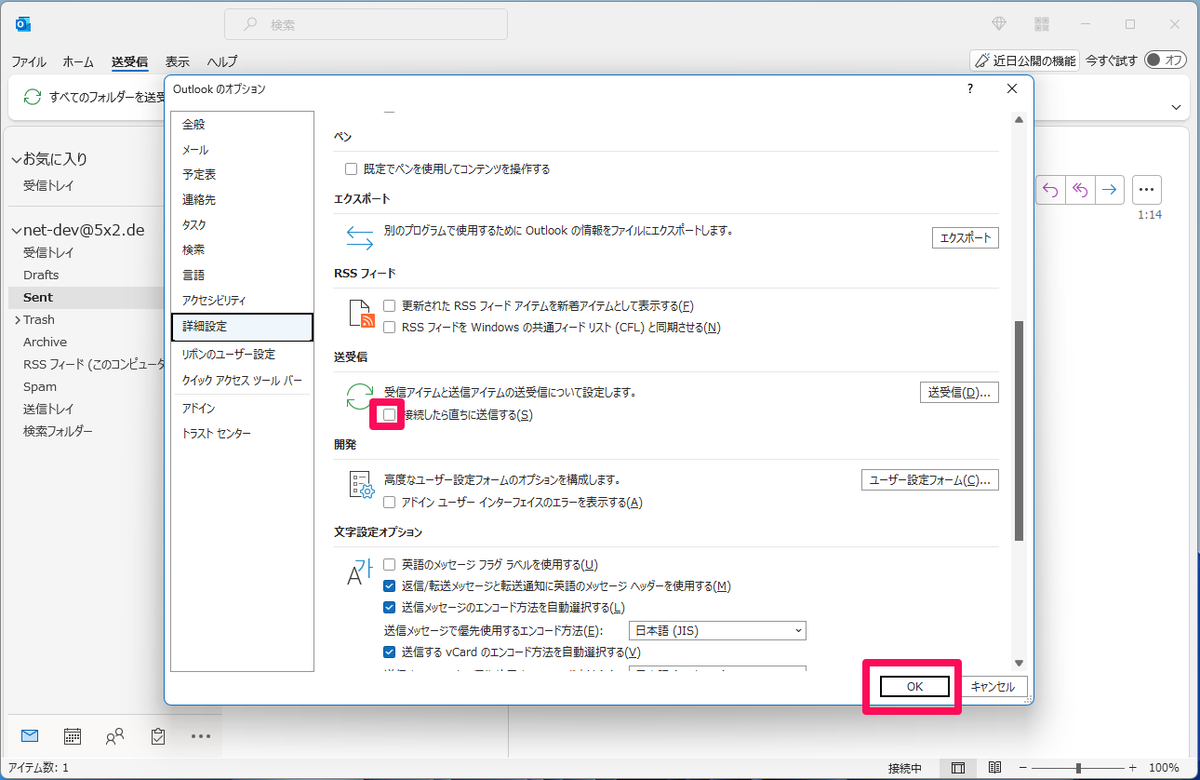This screenshot has height=780, width=1200.
Task: Expand the Trash folder
Action: [x=16, y=320]
